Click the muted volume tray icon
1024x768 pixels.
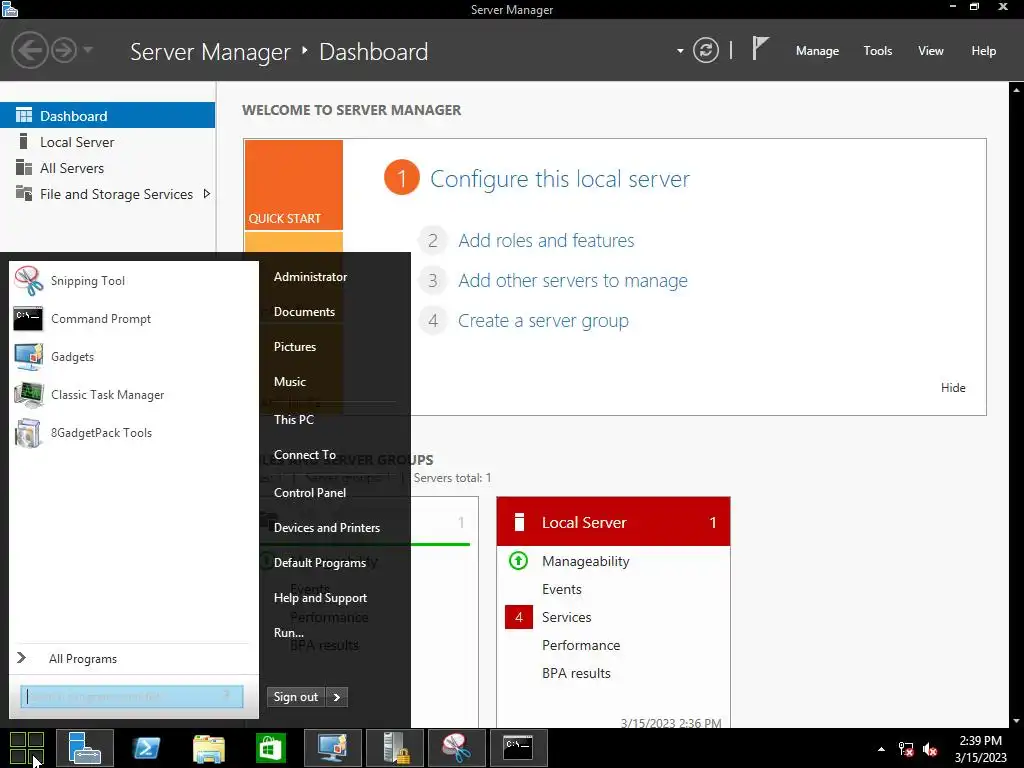pyautogui.click(x=930, y=749)
